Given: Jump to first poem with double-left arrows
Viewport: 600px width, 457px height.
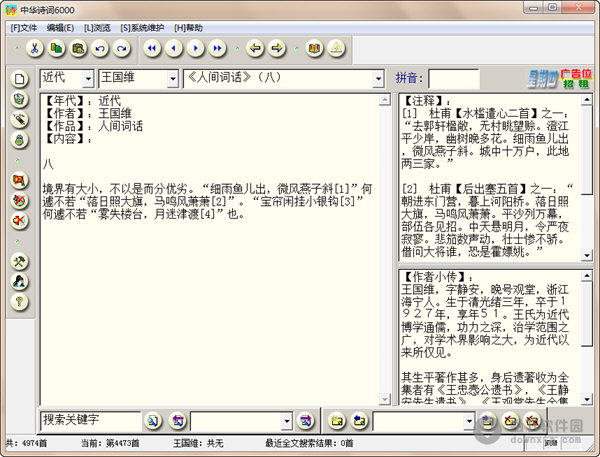Looking at the screenshot, I should coord(152,49).
